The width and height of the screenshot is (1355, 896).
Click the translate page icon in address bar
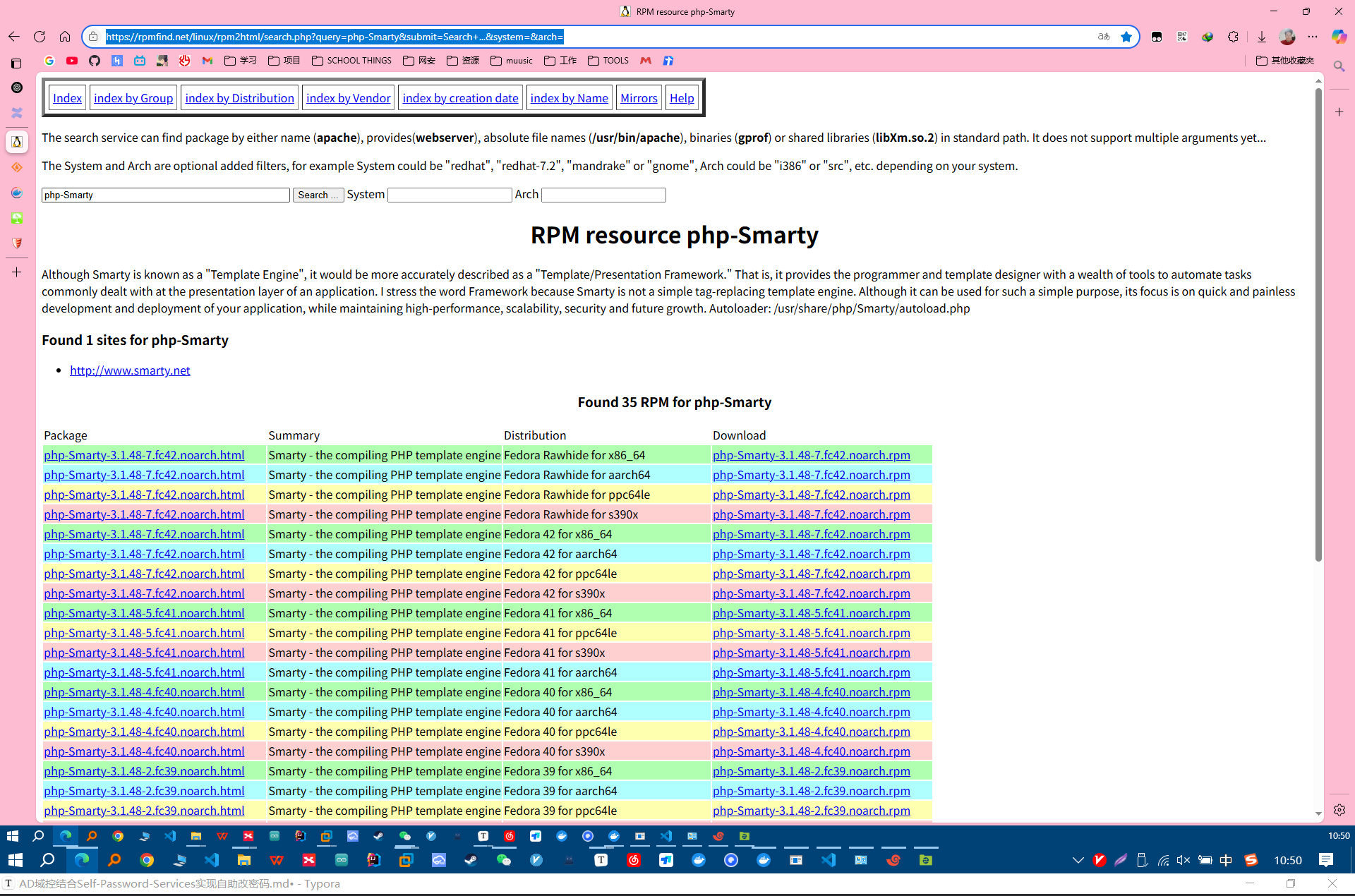(x=1103, y=37)
